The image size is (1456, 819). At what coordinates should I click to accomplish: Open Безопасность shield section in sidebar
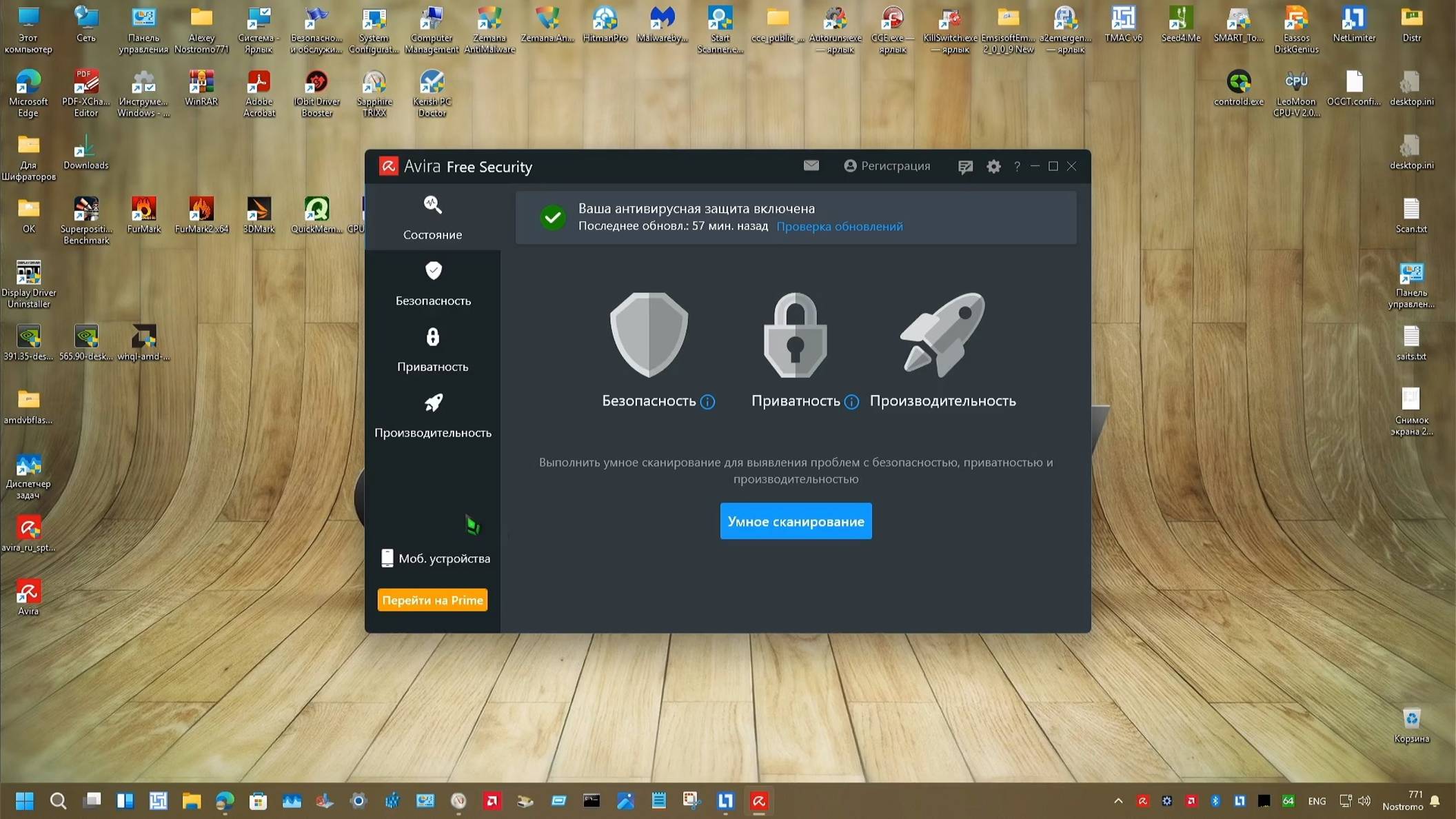click(432, 270)
